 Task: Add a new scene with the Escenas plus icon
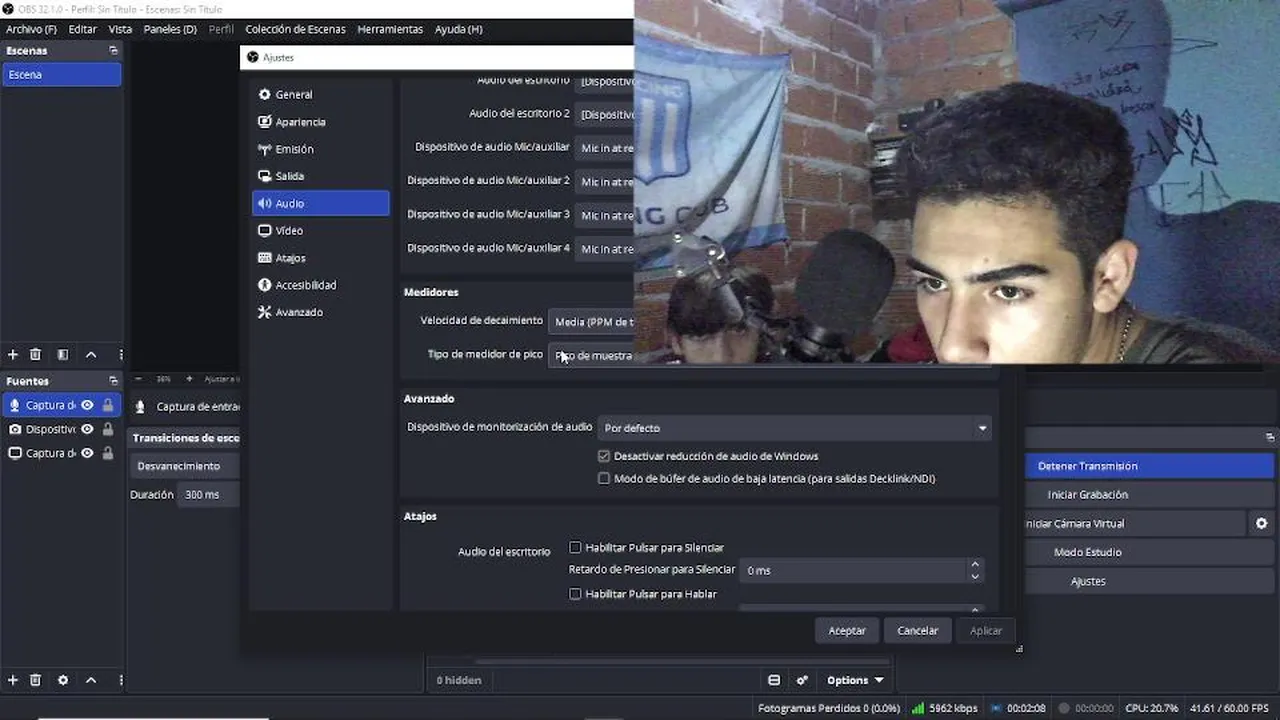[x=13, y=355]
